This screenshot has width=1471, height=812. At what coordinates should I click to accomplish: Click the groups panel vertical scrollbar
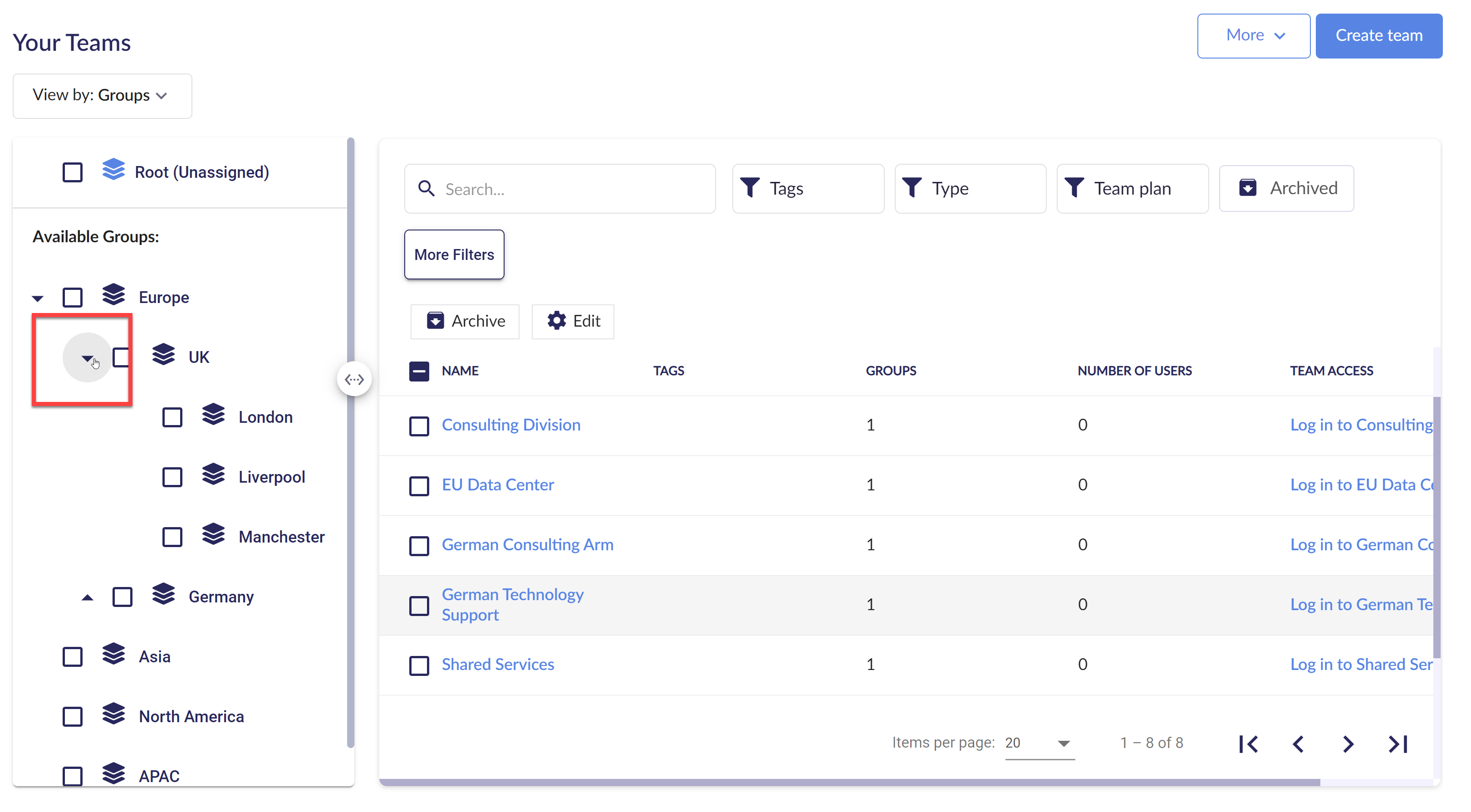(350, 443)
